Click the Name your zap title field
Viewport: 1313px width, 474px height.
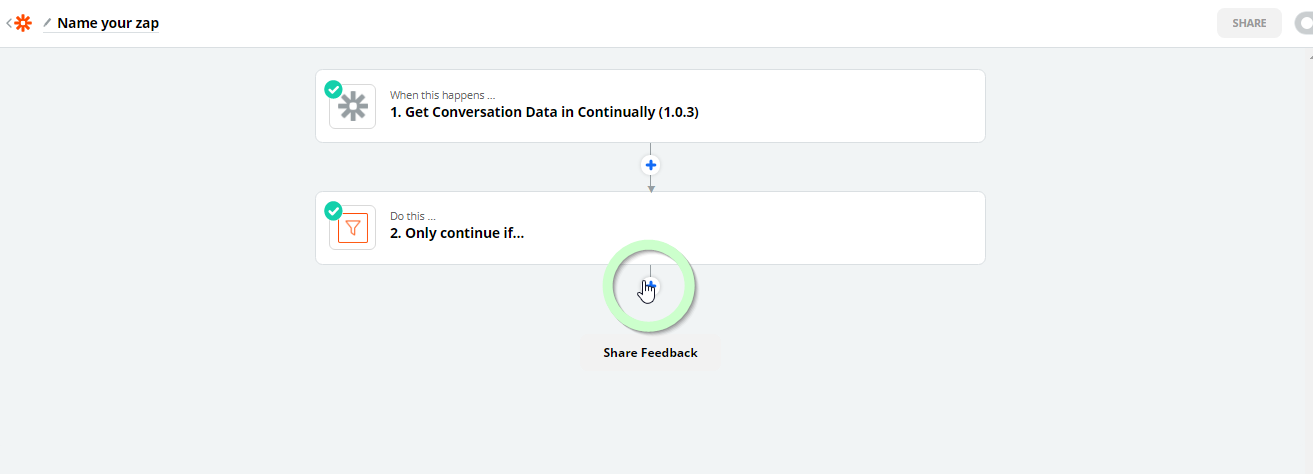(108, 23)
